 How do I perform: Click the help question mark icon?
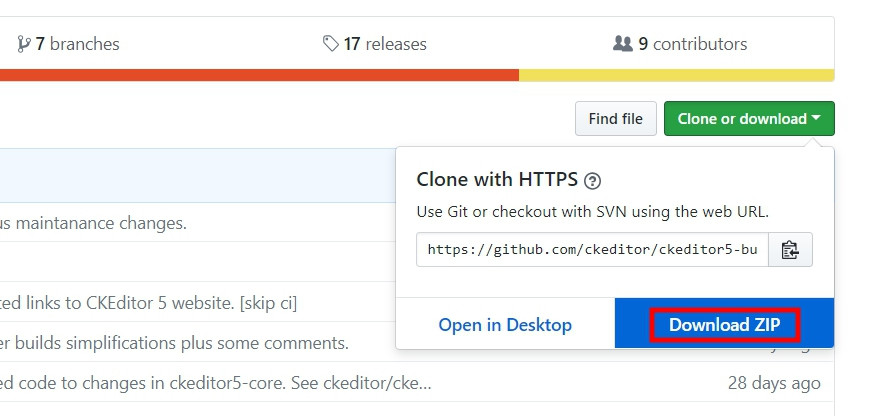593,181
